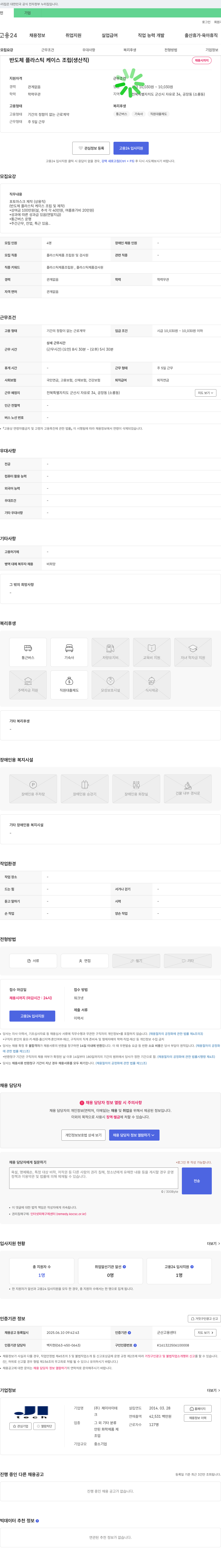This screenshot has height=1568, width=221.
Task: Click info icon beside 인증기관 label
Action: coord(129,1332)
